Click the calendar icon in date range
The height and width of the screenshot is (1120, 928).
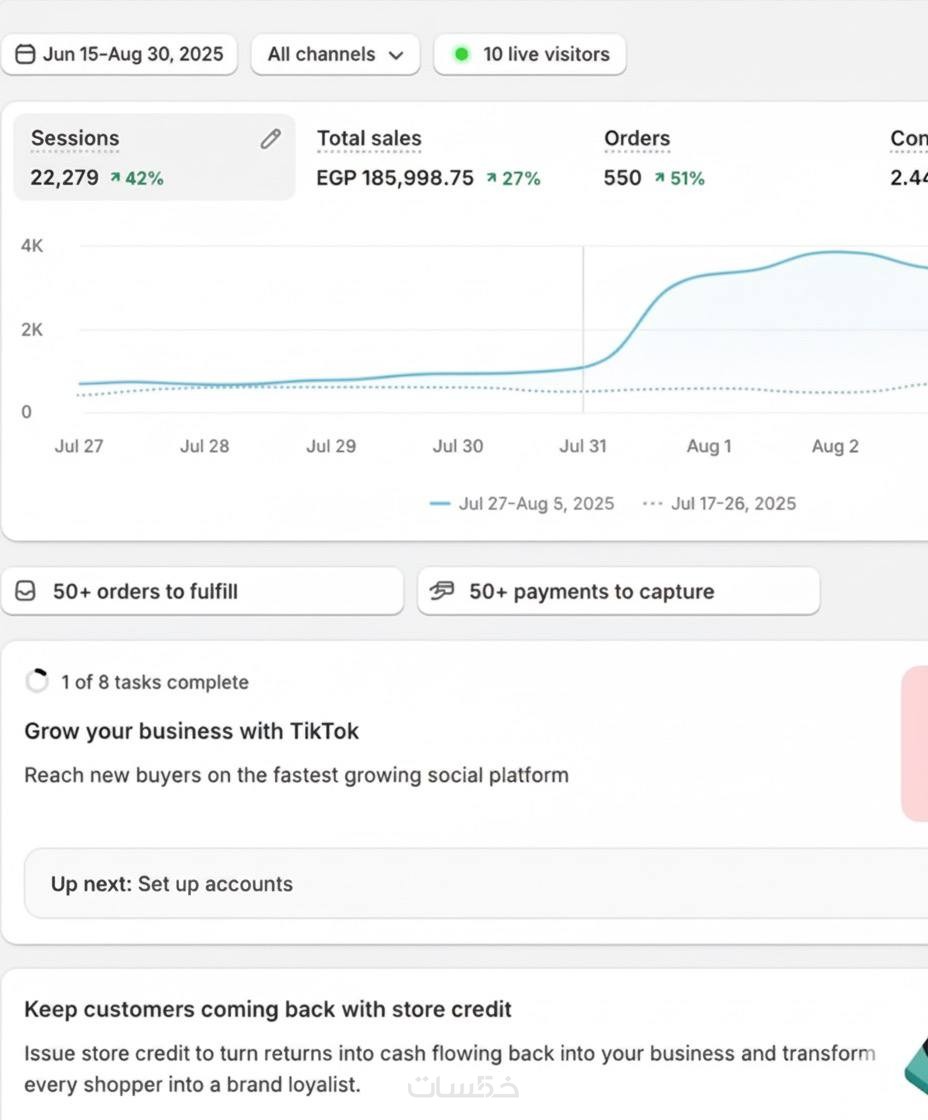[26, 54]
